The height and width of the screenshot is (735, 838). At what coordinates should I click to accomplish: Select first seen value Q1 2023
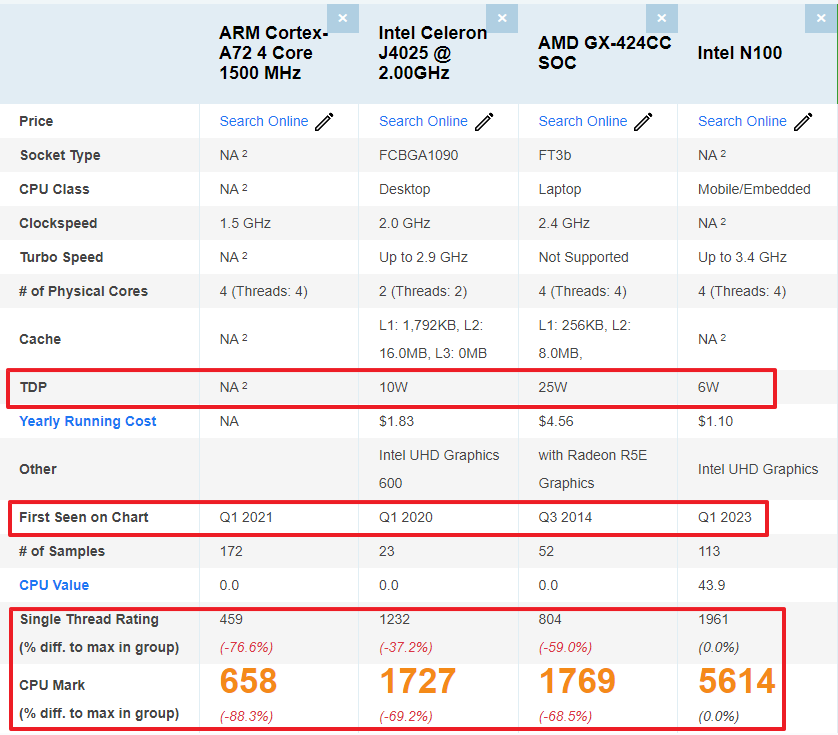coord(725,517)
